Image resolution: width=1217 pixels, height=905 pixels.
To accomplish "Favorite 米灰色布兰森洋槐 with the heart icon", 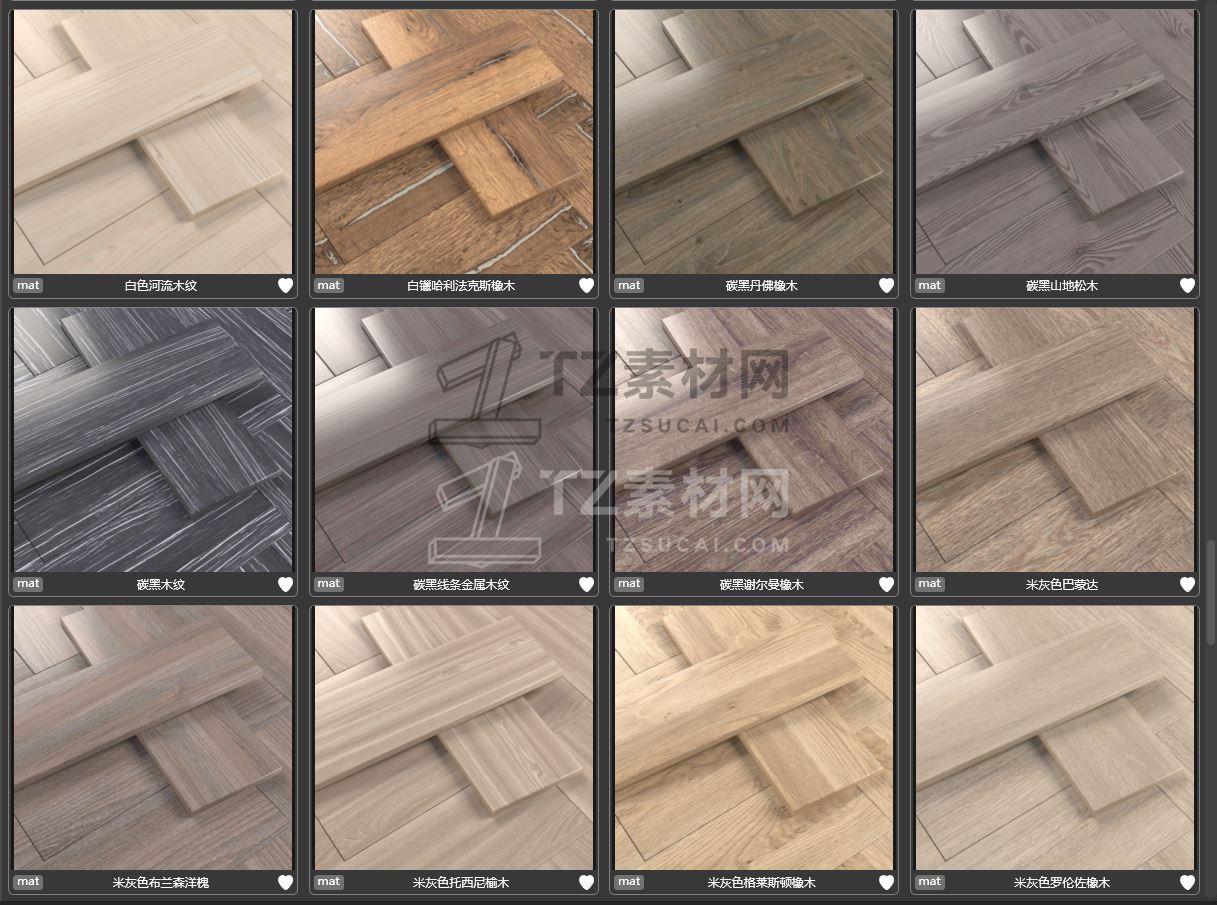I will click(x=285, y=882).
